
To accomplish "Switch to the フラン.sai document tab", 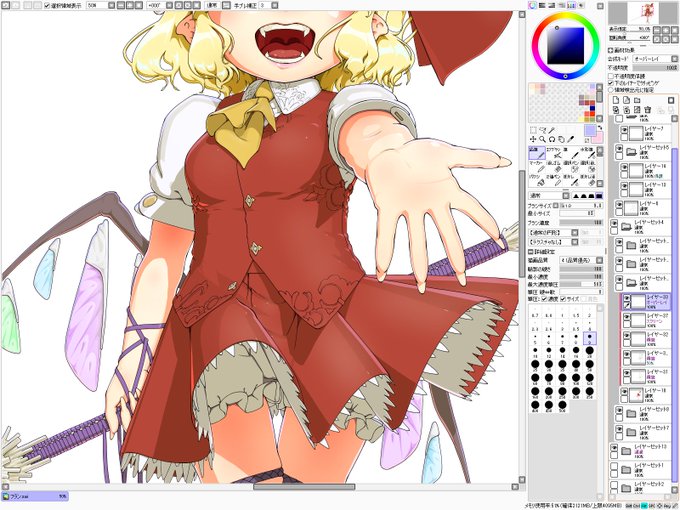I will pyautogui.click(x=35, y=497).
